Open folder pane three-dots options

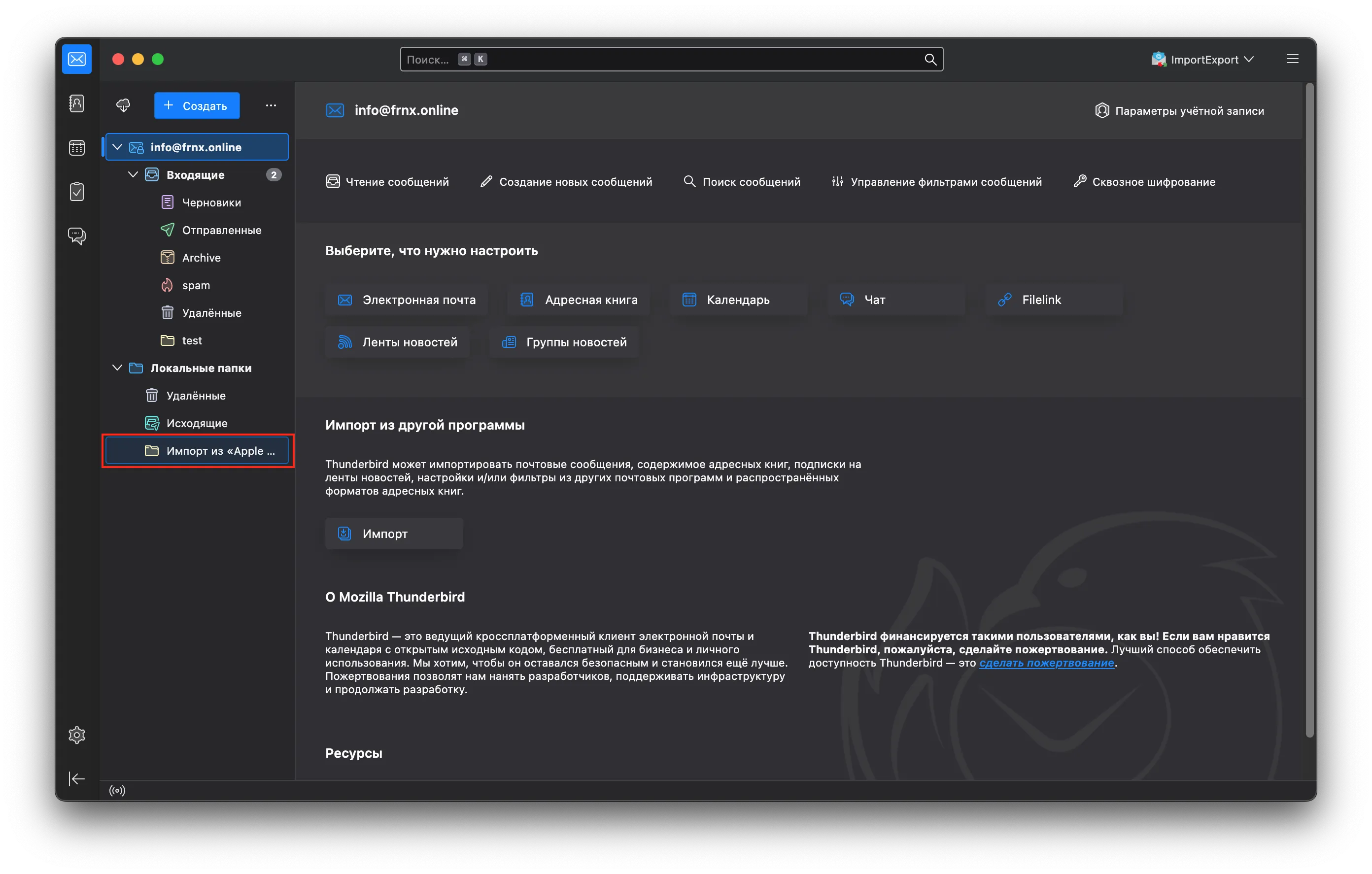point(271,105)
